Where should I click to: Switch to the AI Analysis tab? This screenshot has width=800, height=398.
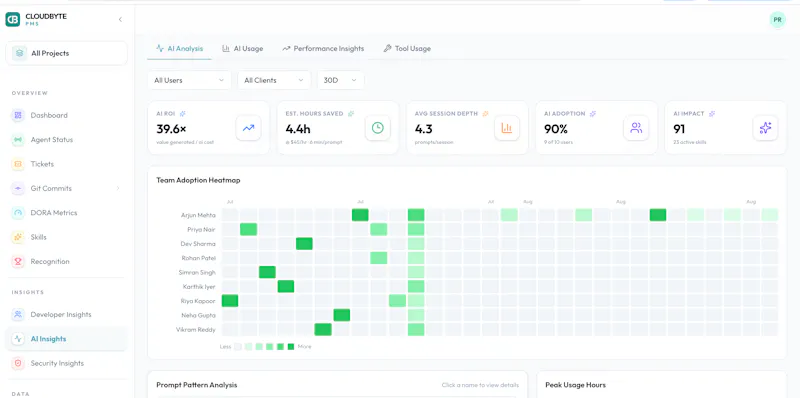(x=179, y=48)
